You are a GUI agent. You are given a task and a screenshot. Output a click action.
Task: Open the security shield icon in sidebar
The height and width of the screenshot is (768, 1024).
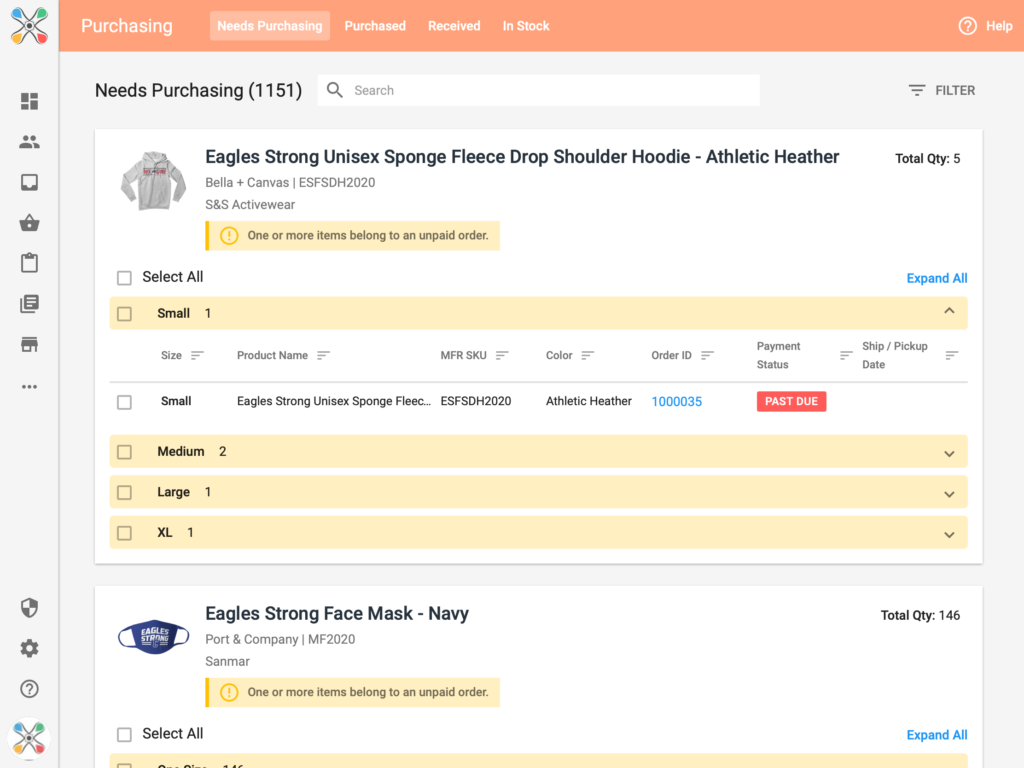coord(29,607)
